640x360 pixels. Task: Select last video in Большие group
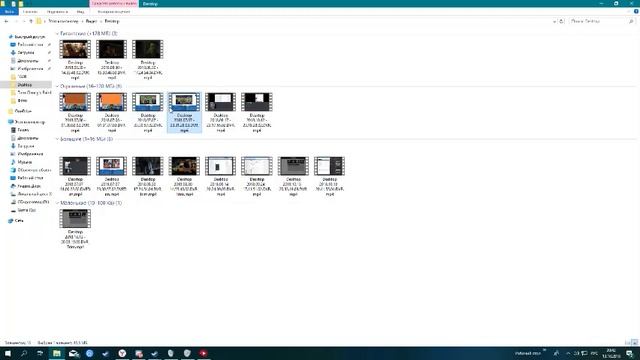[x=329, y=176]
